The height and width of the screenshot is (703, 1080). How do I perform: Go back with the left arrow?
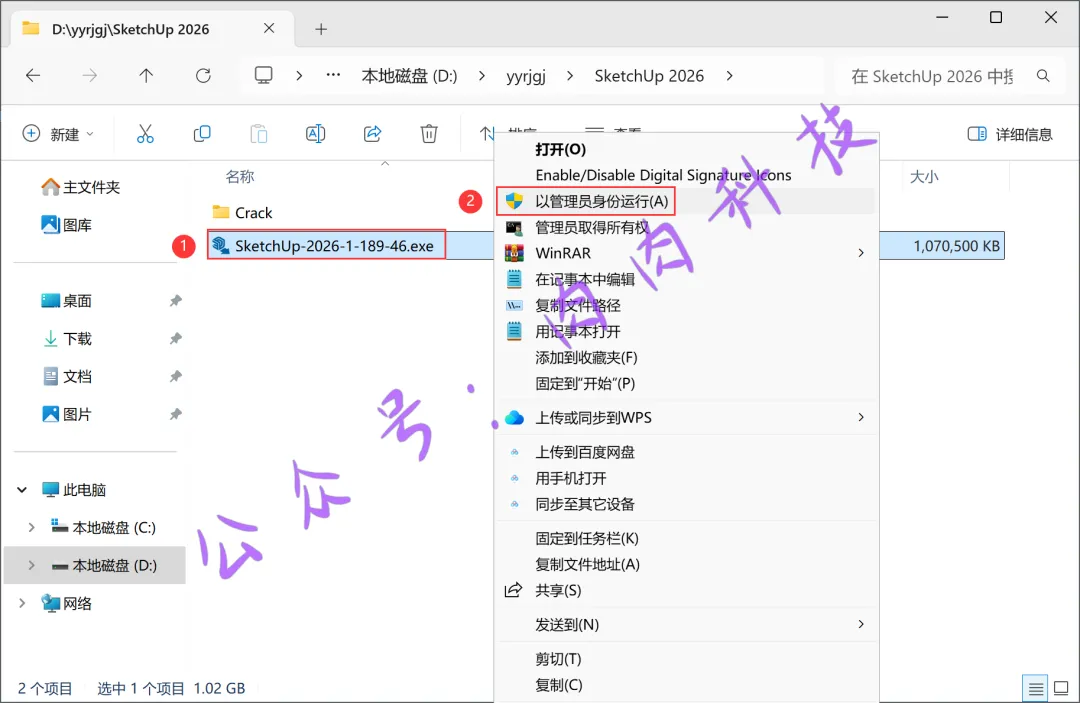pyautogui.click(x=33, y=76)
